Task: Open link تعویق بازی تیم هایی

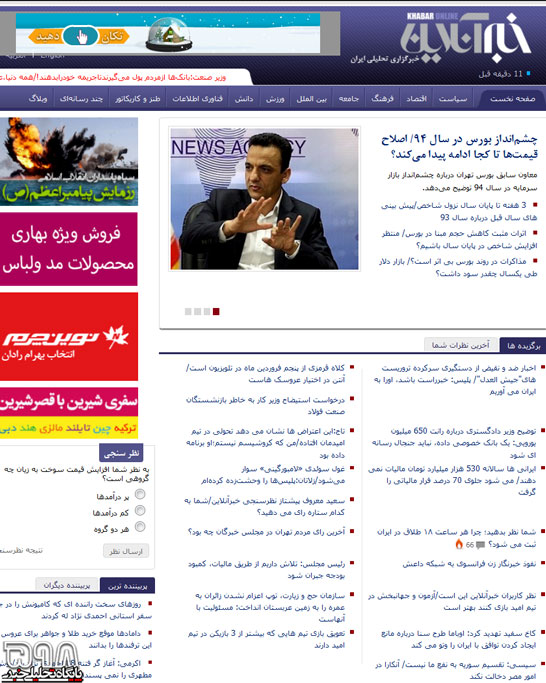Action: click(266, 639)
